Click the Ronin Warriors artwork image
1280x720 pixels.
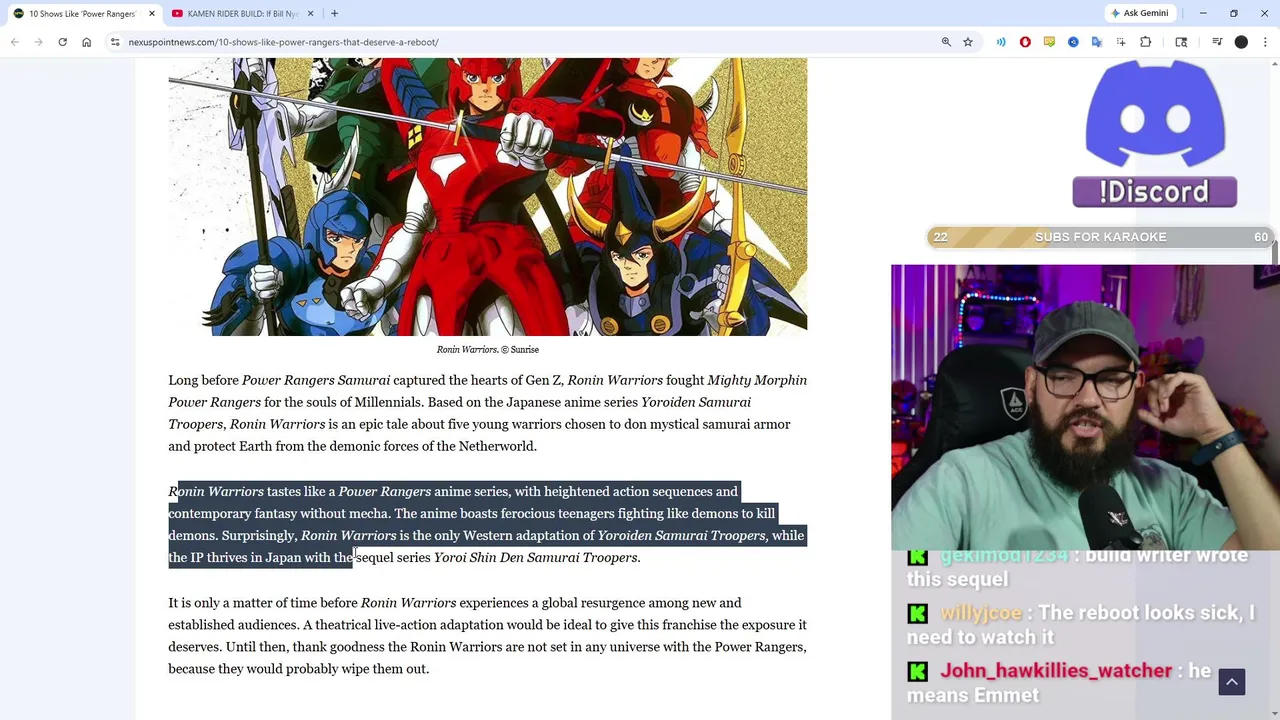(x=487, y=197)
